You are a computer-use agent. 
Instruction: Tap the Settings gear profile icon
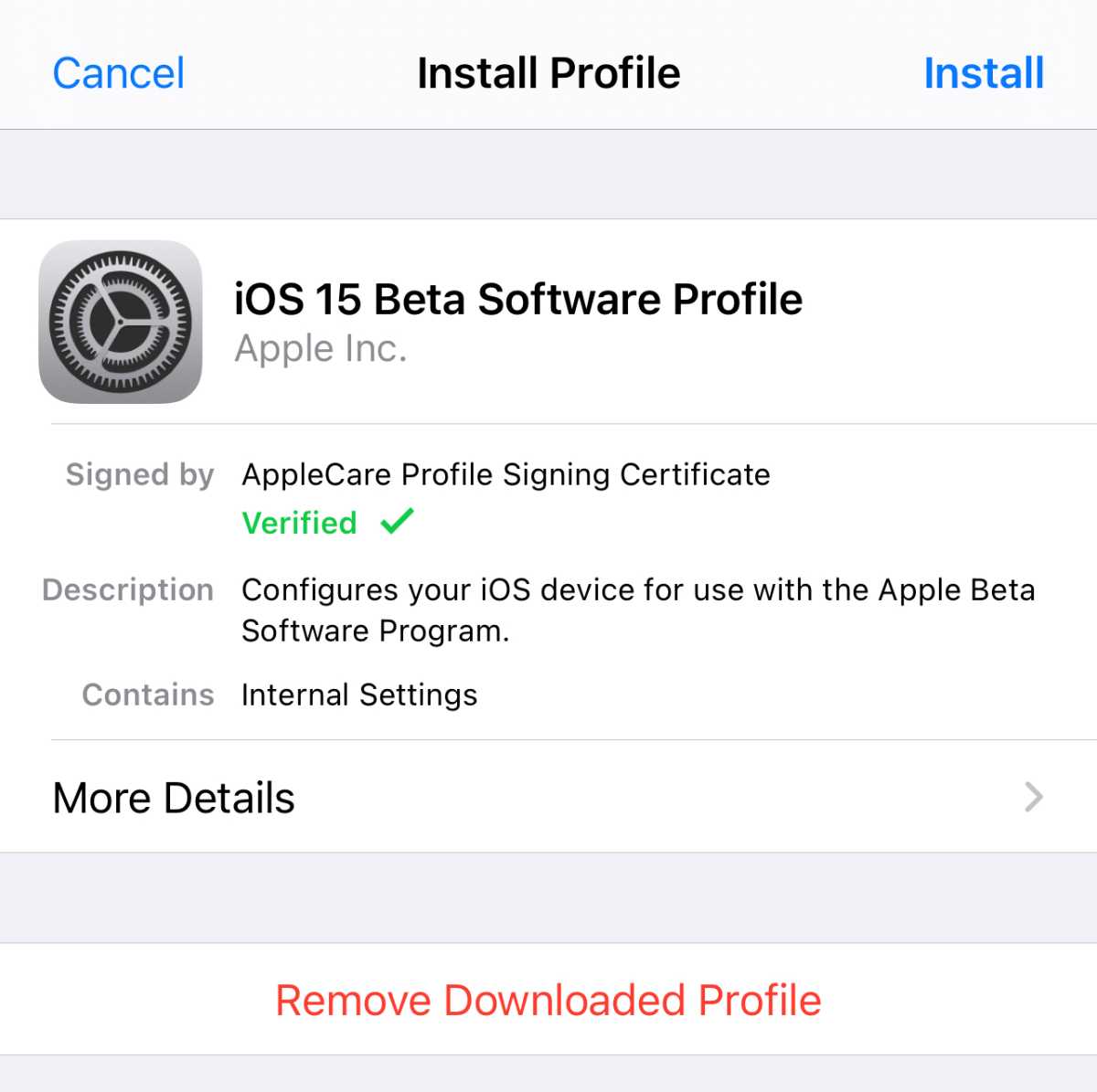click(120, 322)
